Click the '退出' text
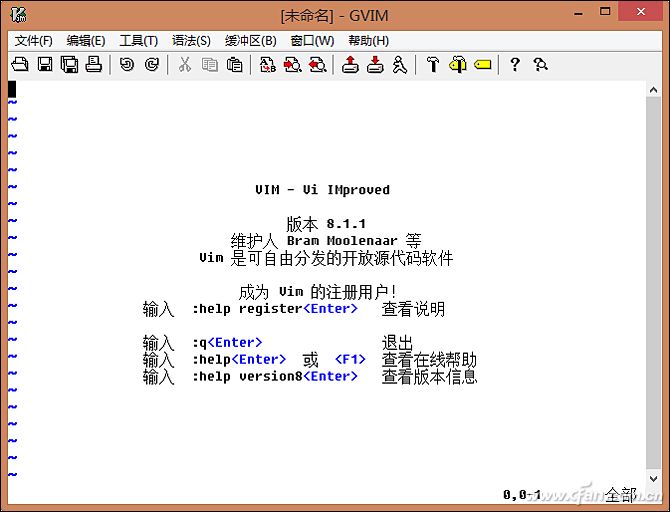Image resolution: width=670 pixels, height=512 pixels. [397, 343]
